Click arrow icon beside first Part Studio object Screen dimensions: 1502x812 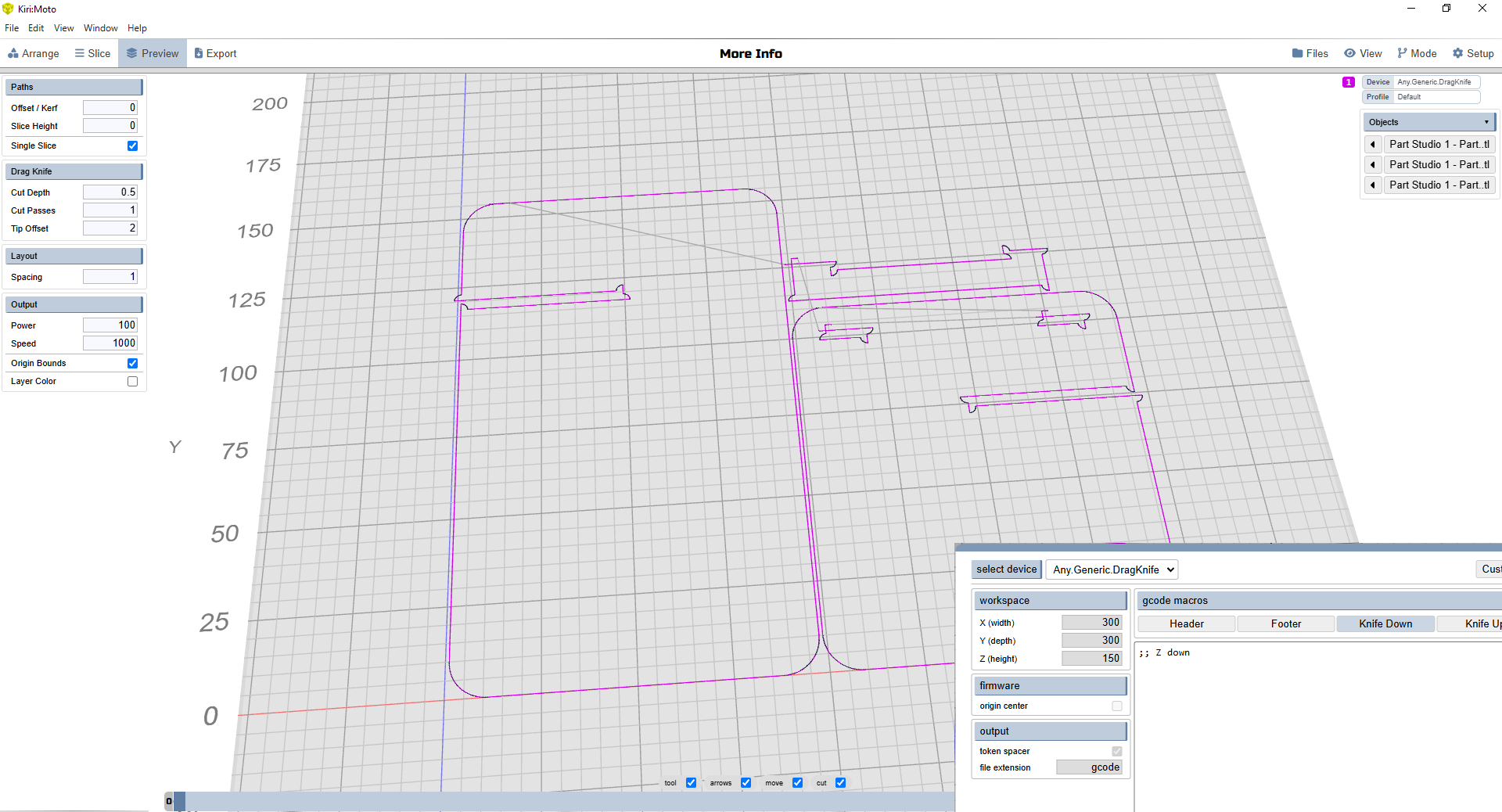[x=1373, y=145]
